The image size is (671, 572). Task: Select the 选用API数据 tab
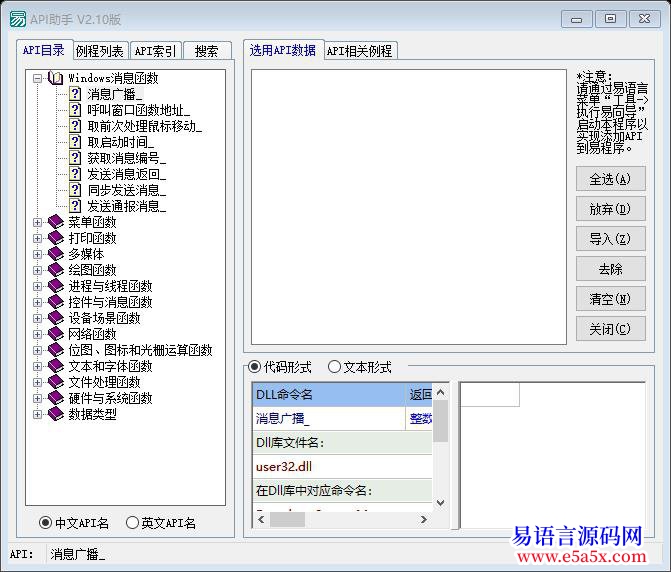pyautogui.click(x=283, y=50)
